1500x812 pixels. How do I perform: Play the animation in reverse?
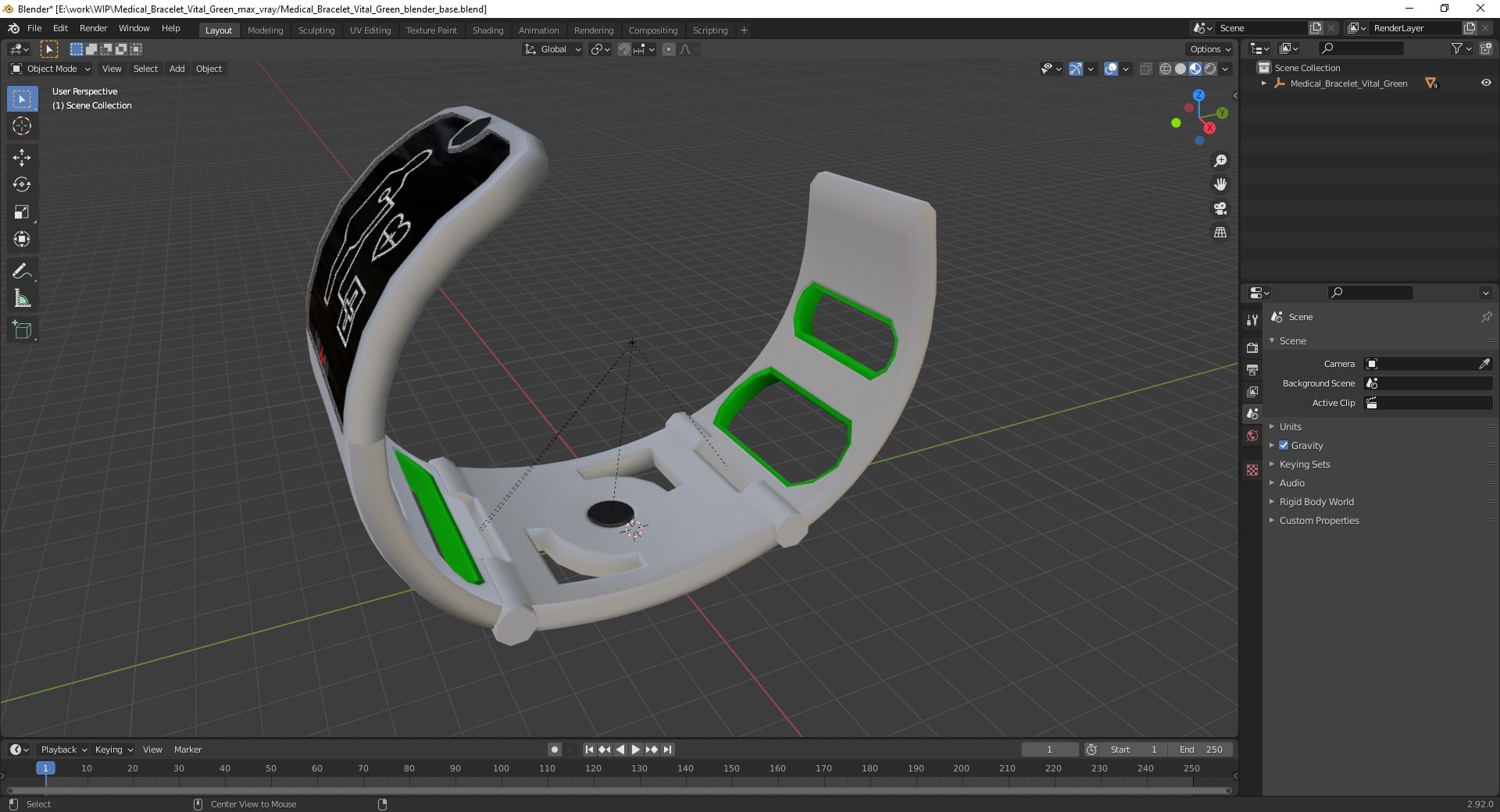point(620,750)
